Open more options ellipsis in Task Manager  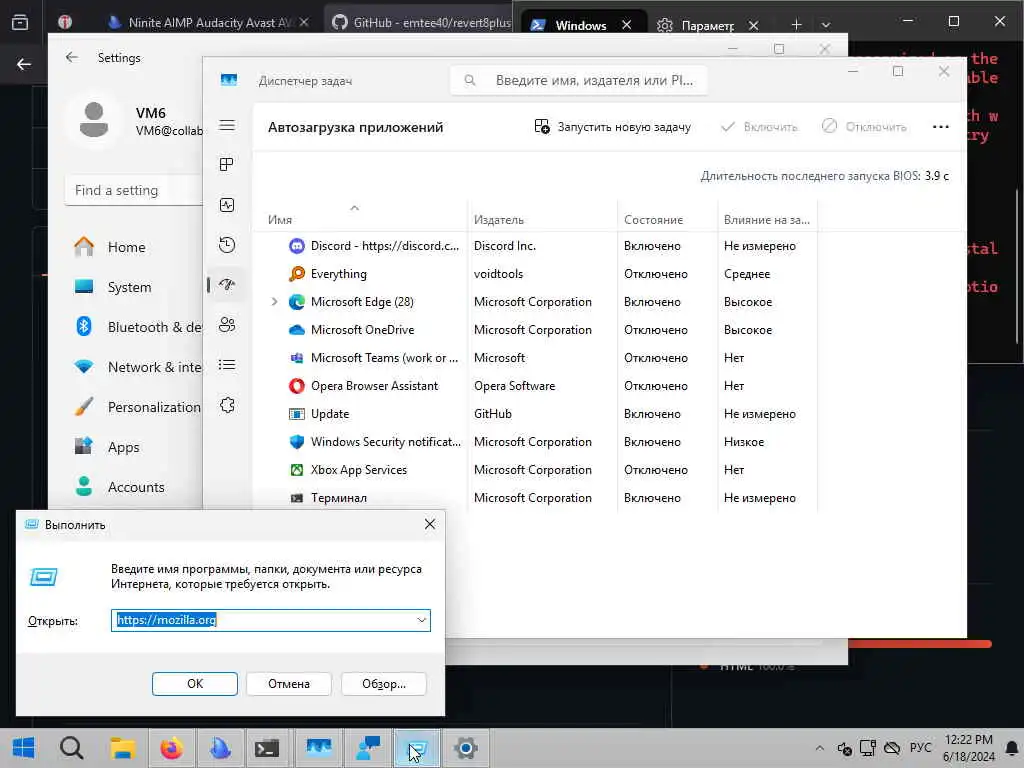coord(940,127)
